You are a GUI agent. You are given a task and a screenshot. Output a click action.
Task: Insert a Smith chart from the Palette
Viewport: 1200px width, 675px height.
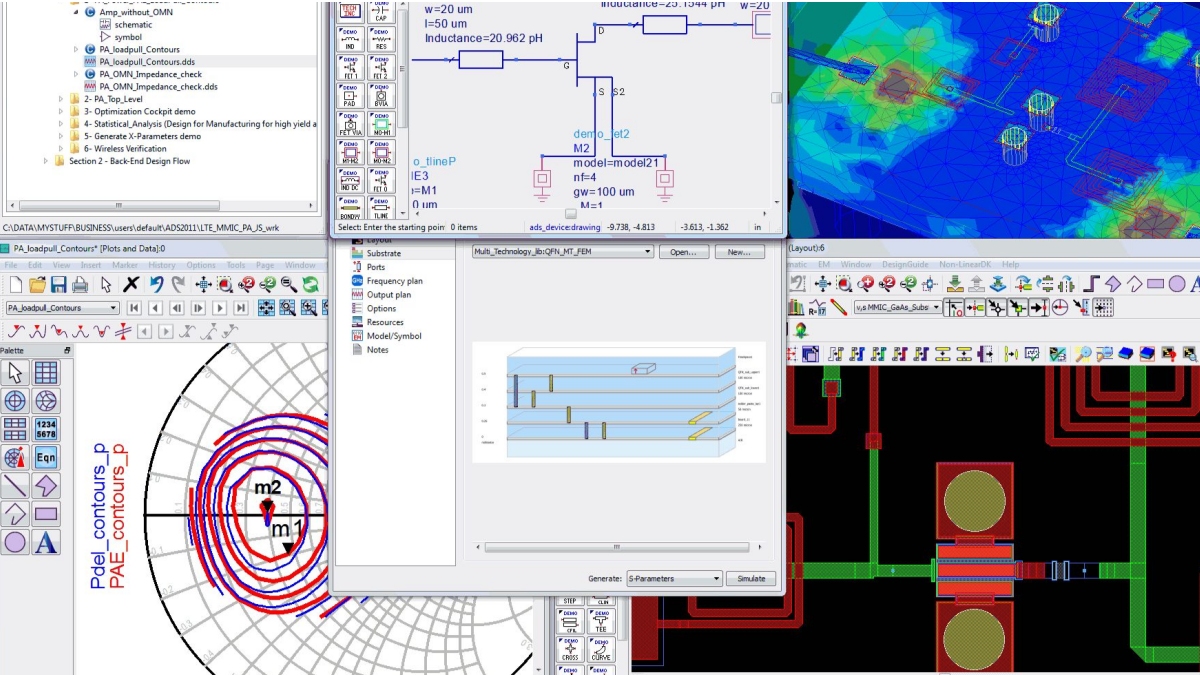(45, 401)
